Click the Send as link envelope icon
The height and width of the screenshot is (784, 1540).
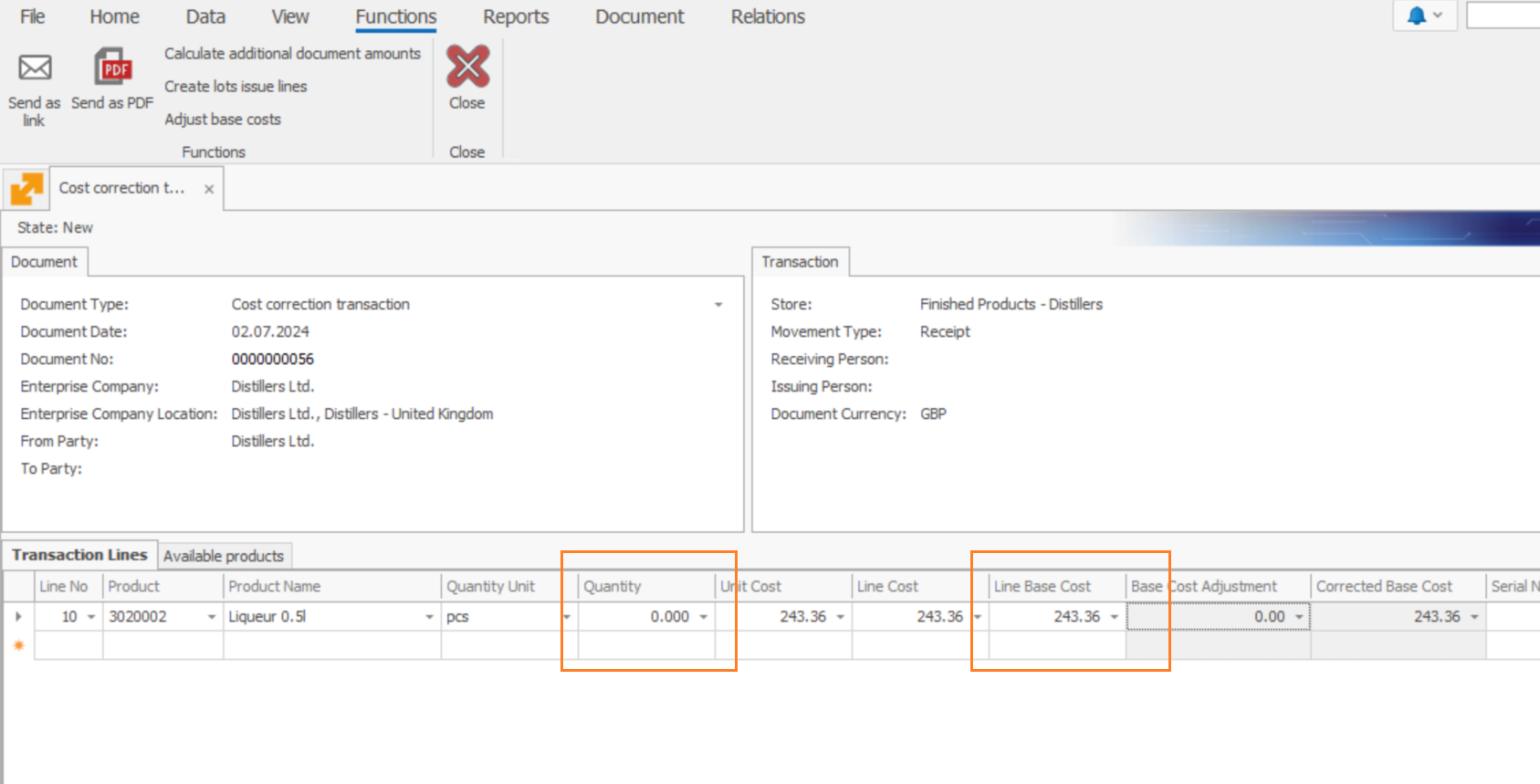(x=35, y=68)
